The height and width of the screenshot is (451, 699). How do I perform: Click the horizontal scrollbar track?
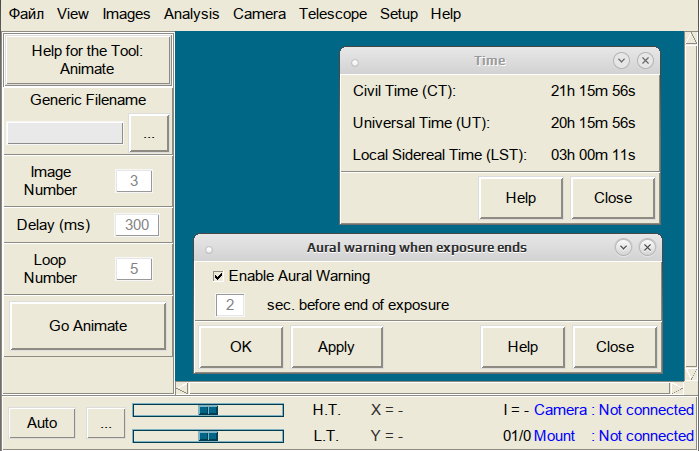pyautogui.click(x=430, y=389)
